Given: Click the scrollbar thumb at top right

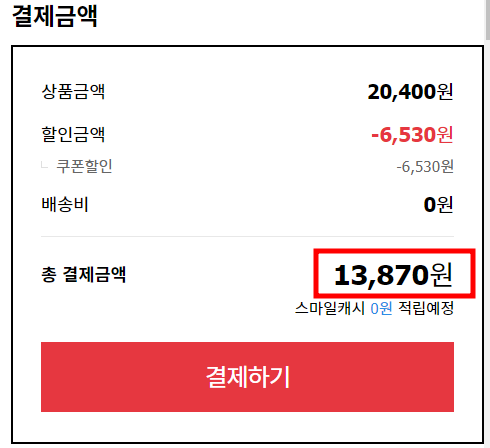Looking at the screenshot, I should click(488, 19).
